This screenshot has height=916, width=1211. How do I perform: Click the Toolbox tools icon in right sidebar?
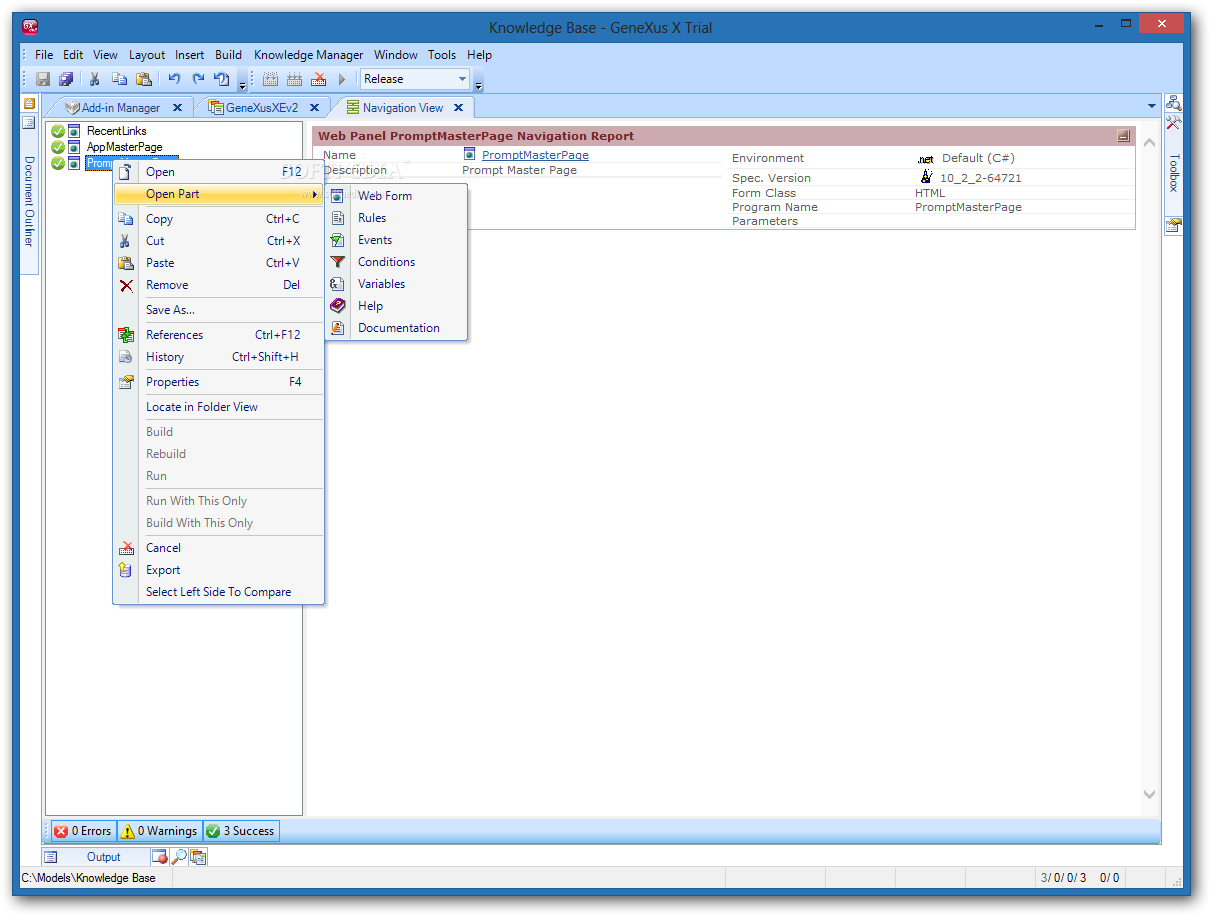pos(1173,123)
